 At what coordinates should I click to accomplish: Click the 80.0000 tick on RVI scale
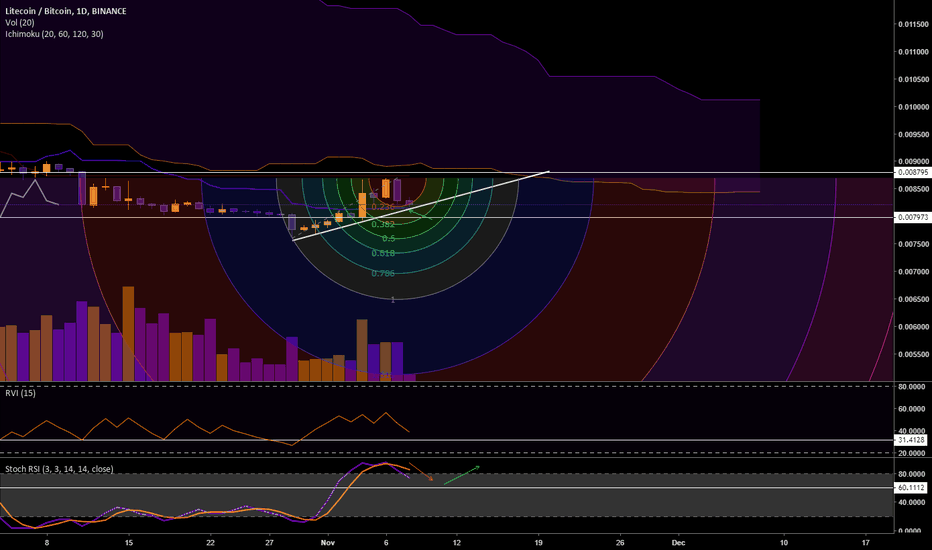pyautogui.click(x=912, y=387)
